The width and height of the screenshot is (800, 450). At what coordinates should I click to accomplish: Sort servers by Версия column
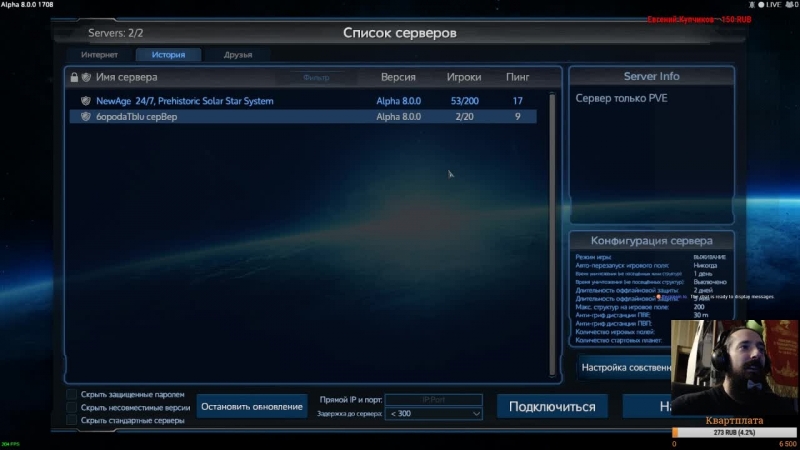pyautogui.click(x=398, y=77)
